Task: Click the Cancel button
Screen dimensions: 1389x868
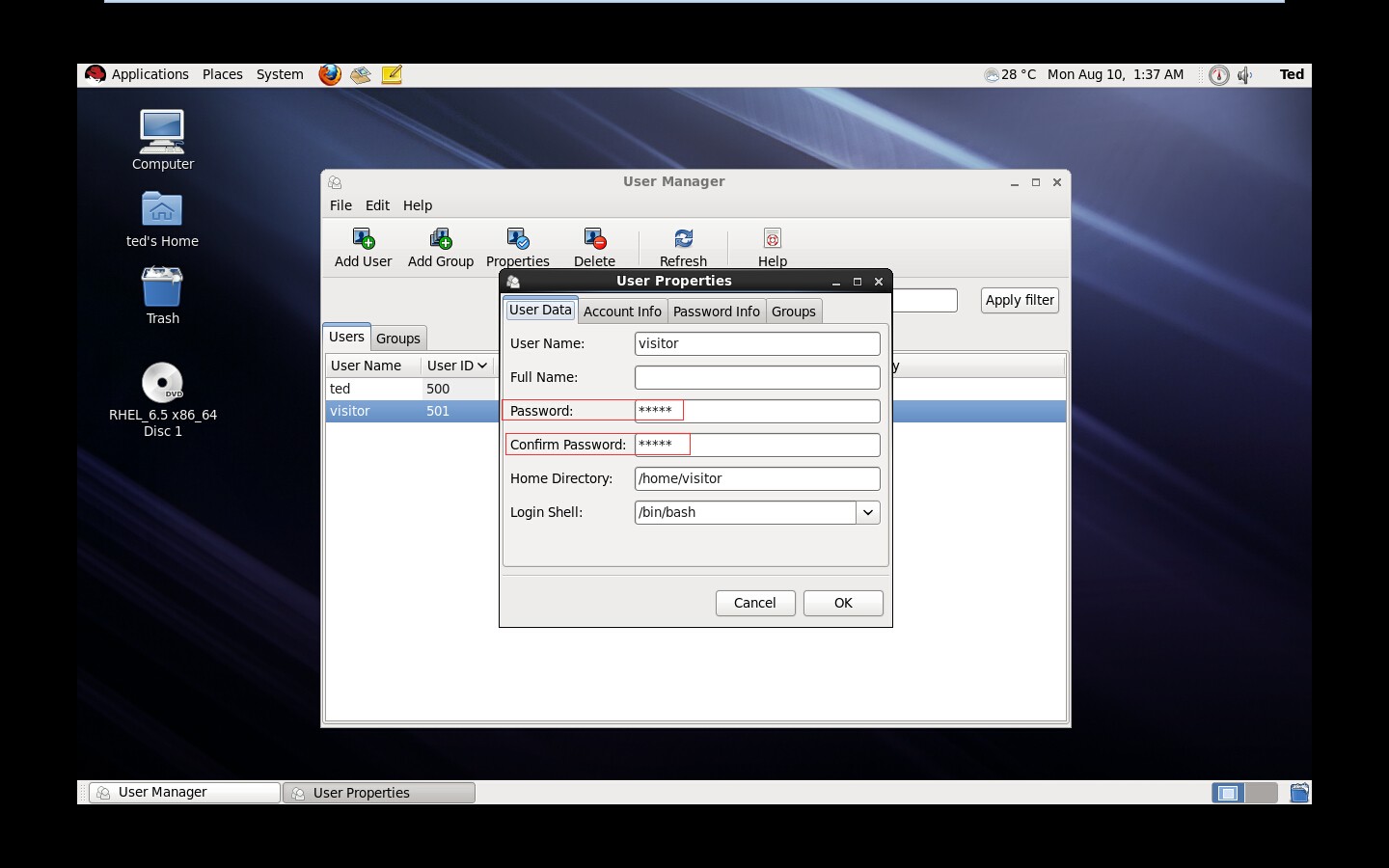Action: [755, 603]
